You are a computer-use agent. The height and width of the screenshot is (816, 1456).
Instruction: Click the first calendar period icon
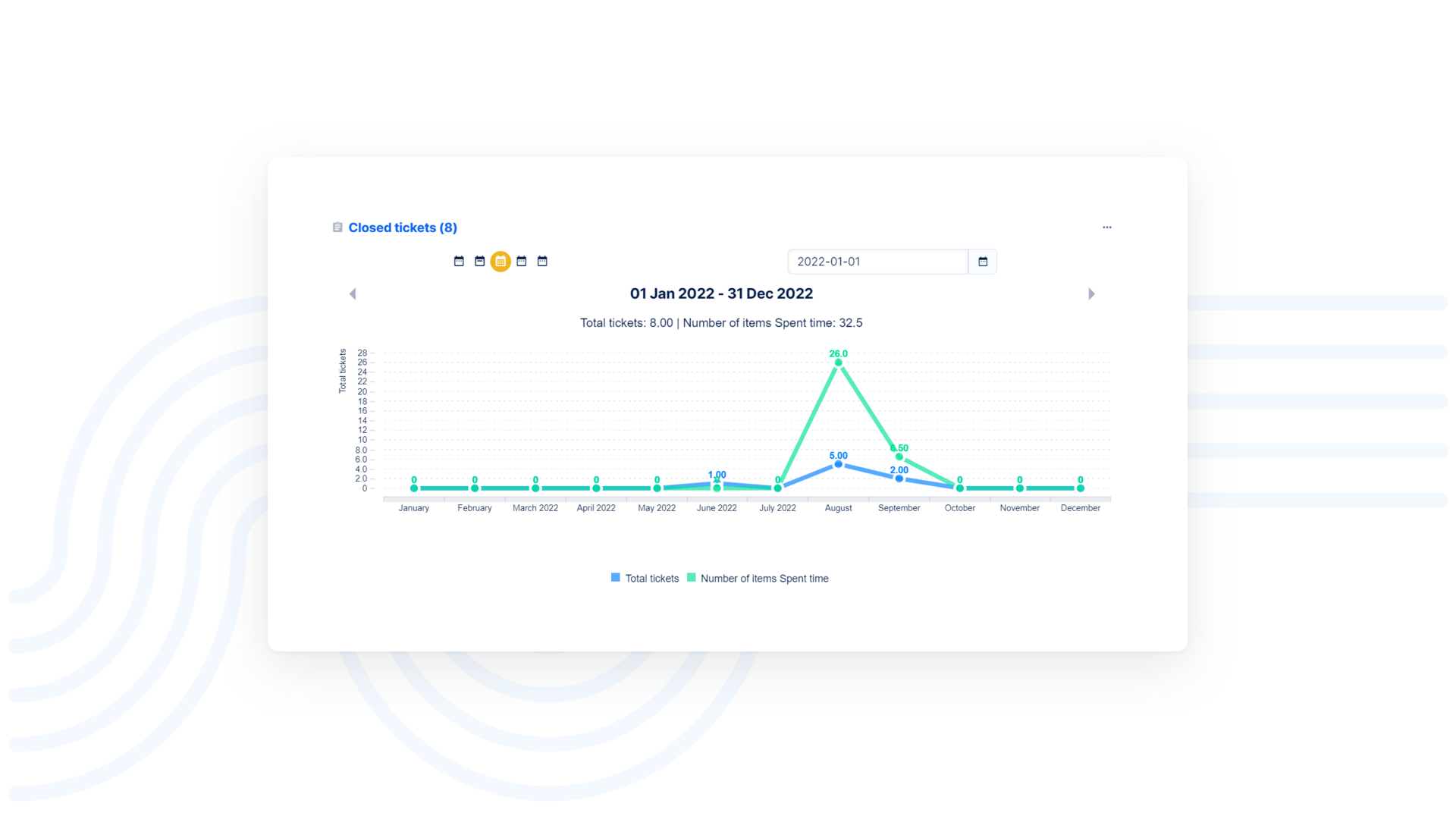pyautogui.click(x=459, y=261)
